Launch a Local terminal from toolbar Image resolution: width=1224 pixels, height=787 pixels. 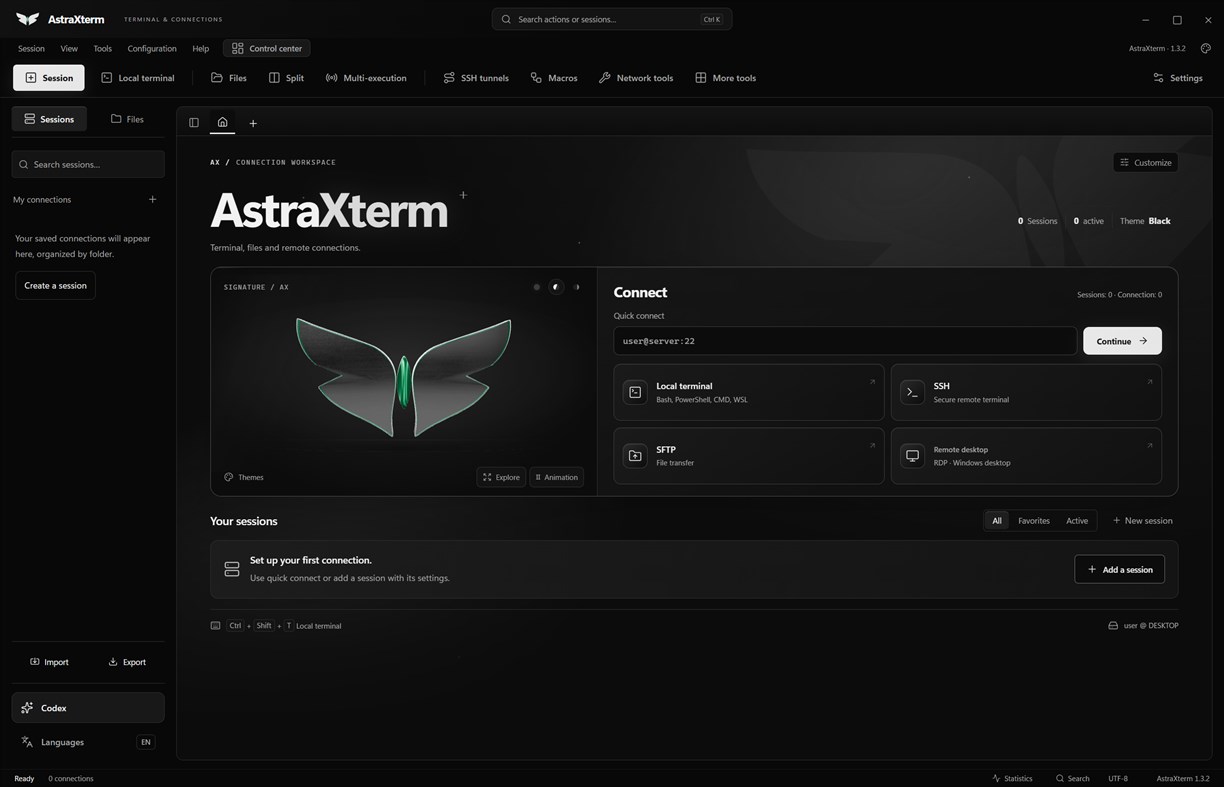click(137, 78)
